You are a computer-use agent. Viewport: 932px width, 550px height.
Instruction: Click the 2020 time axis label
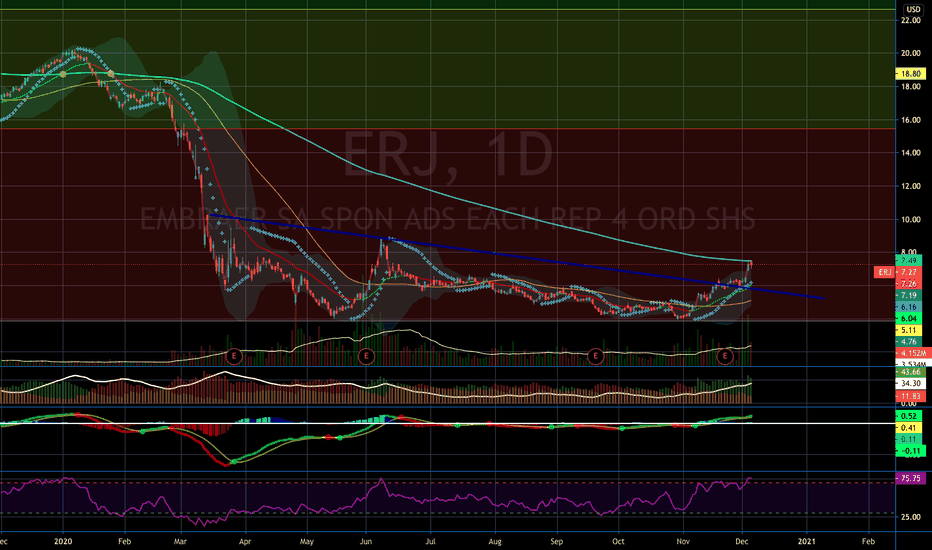click(62, 542)
